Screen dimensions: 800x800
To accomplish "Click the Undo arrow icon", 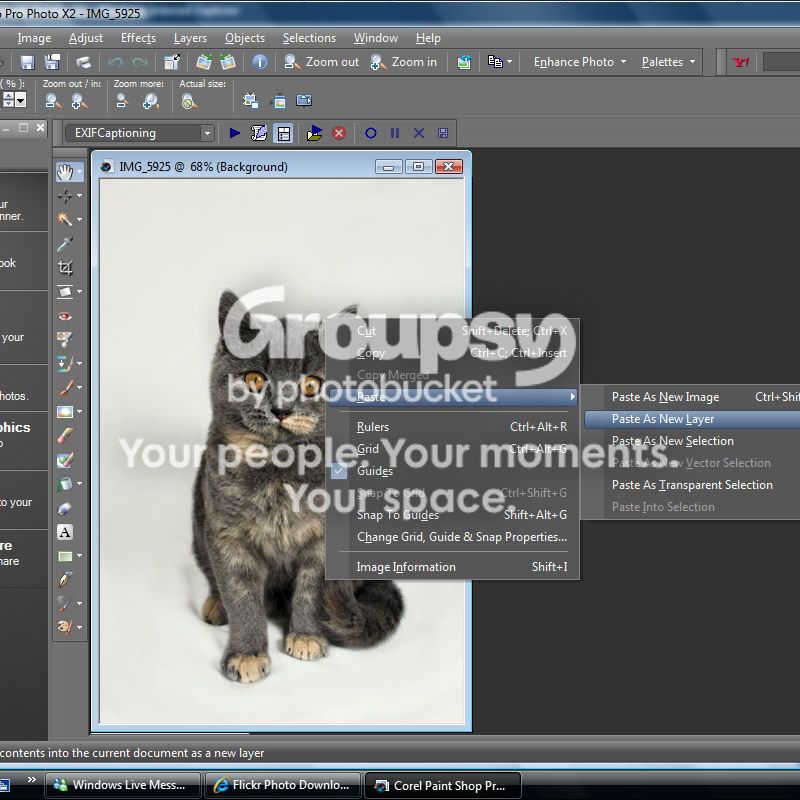I will [116, 62].
